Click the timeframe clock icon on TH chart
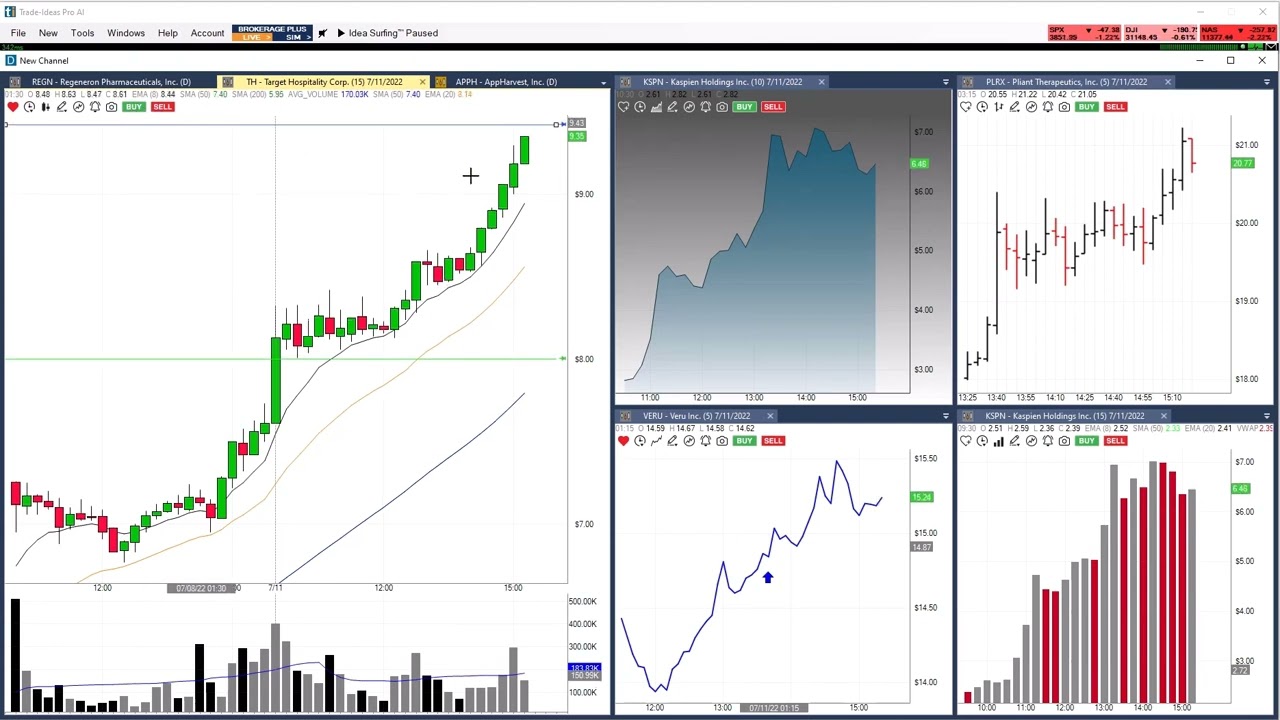 pos(29,107)
